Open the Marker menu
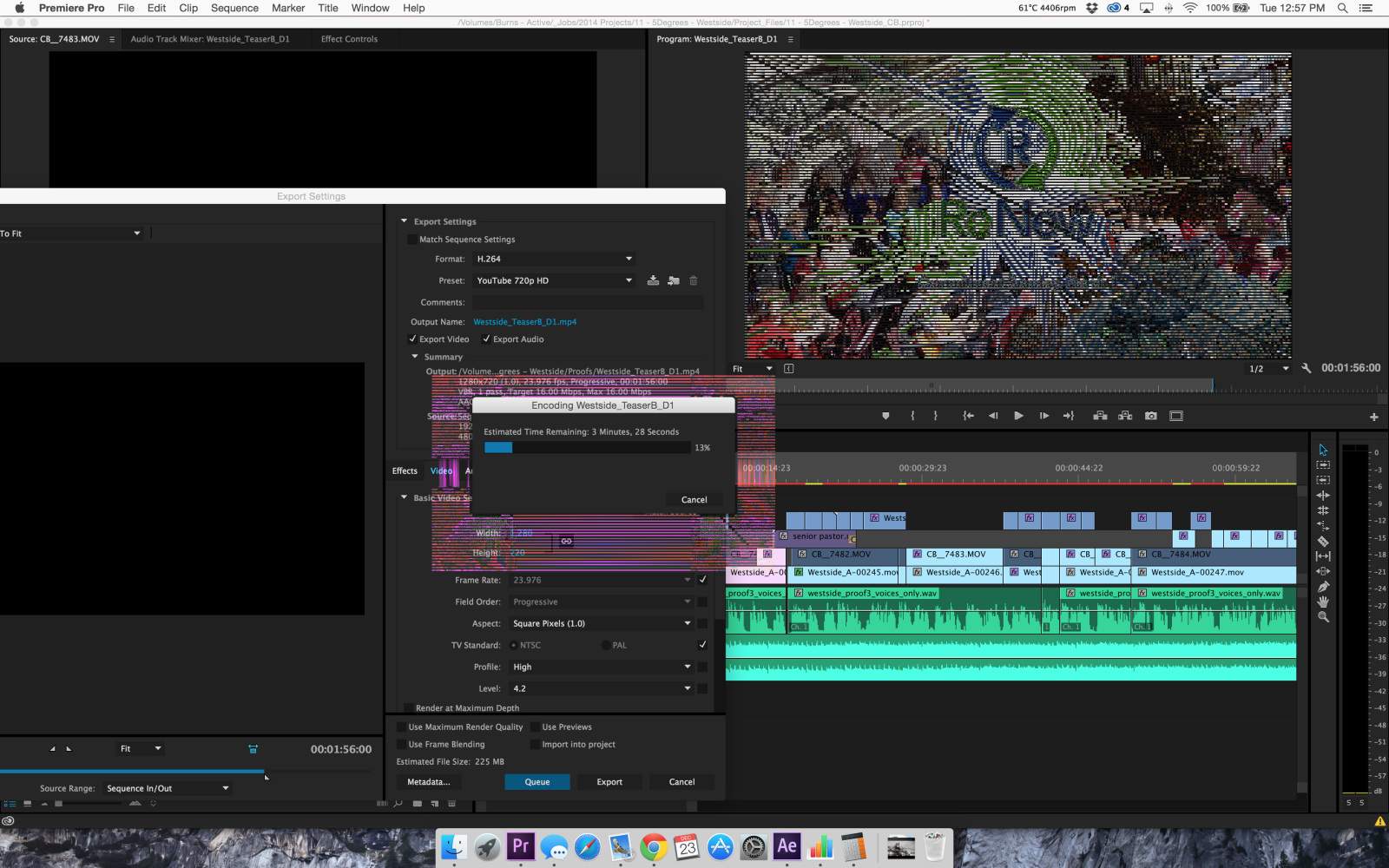Viewport: 1389px width, 868px height. (288, 8)
